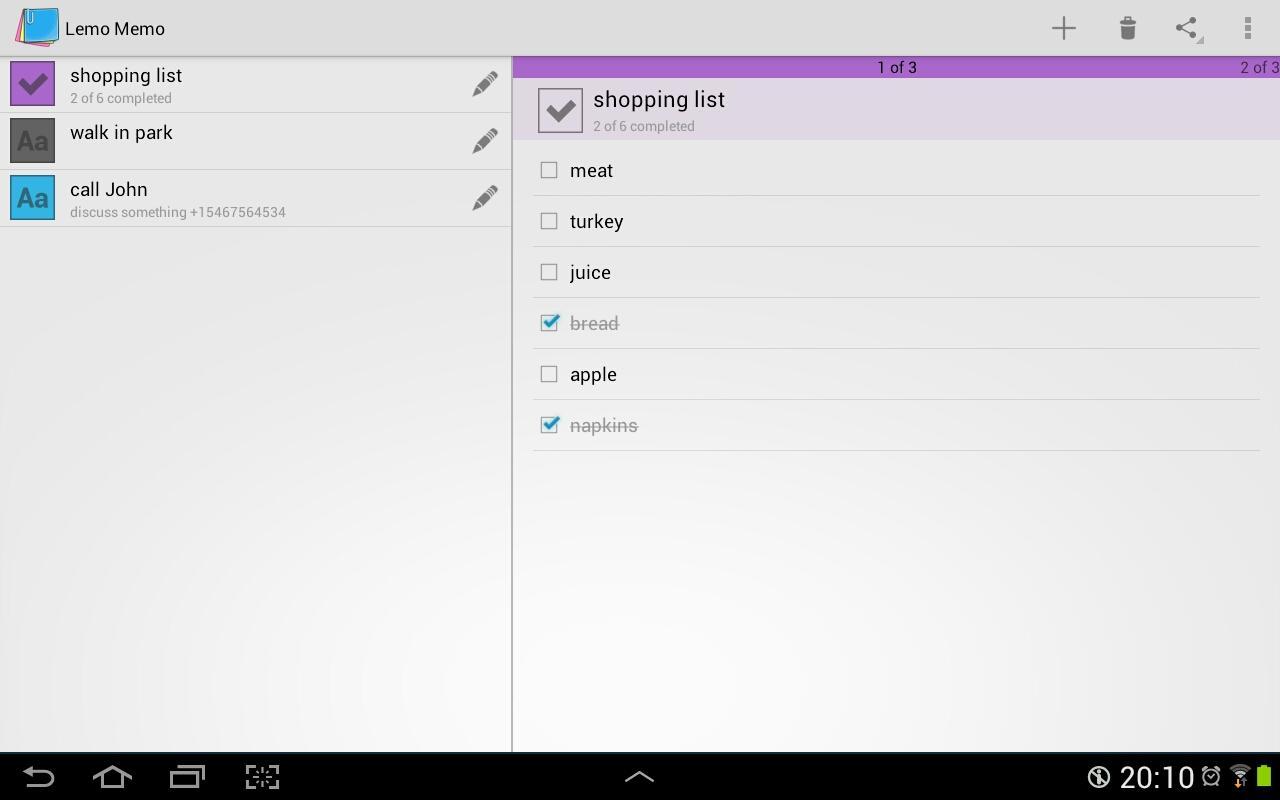Open the walk in park memo
Screen dimensions: 1280x800
tap(255, 141)
